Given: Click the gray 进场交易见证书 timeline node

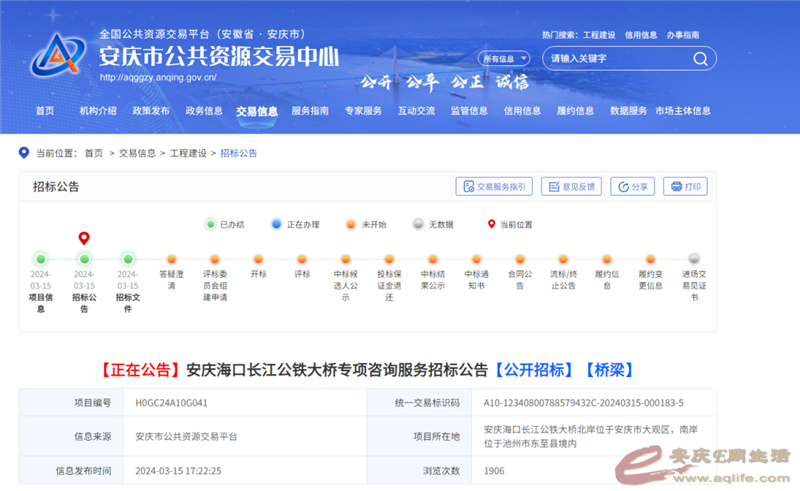Looking at the screenshot, I should 694,259.
